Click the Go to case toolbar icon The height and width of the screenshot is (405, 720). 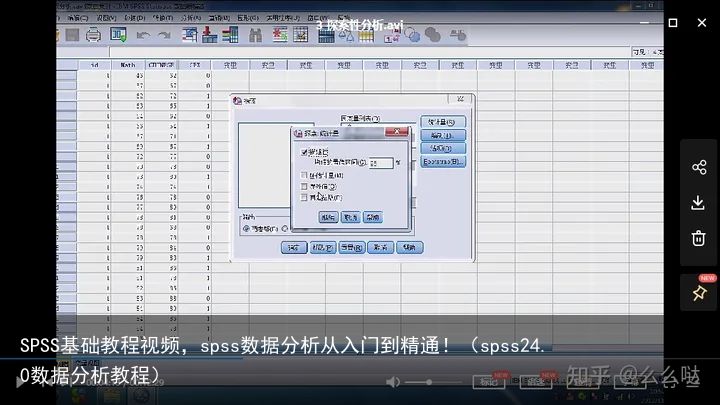(189, 35)
